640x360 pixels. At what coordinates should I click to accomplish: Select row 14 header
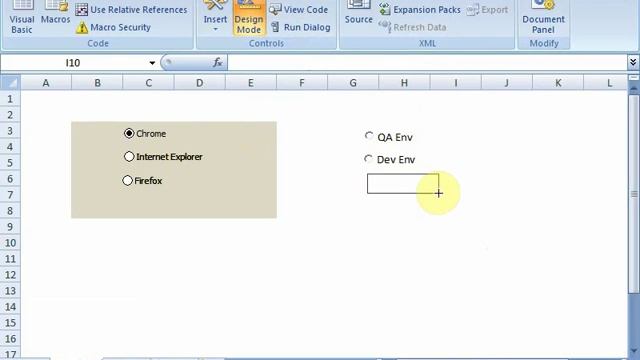click(10, 307)
